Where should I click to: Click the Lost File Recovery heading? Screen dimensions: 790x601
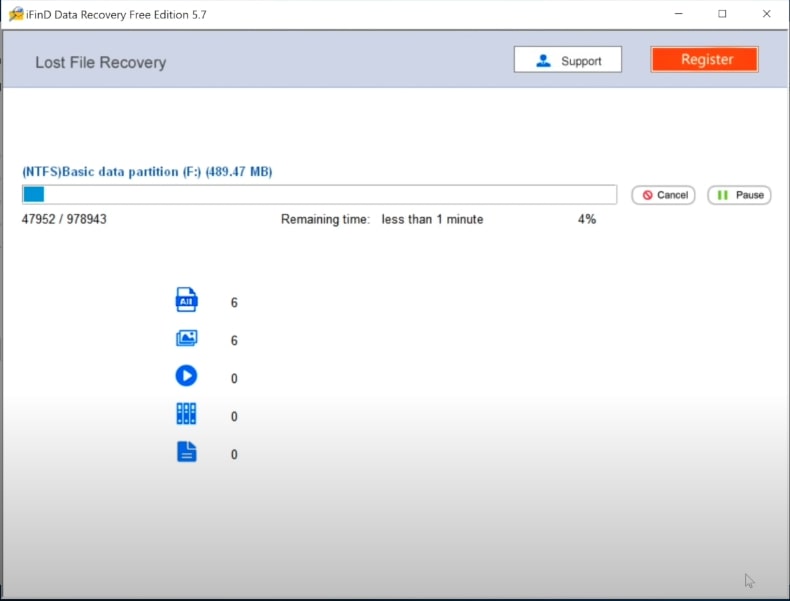point(100,62)
